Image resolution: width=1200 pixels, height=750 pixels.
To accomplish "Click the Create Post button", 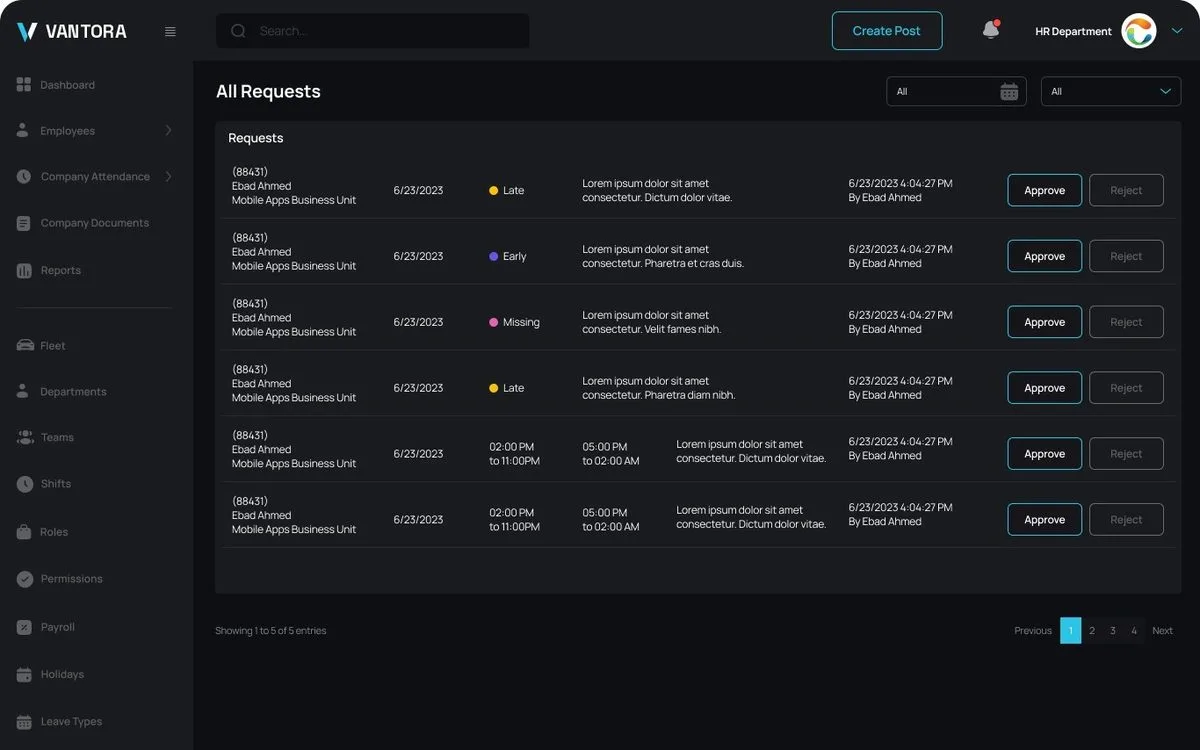I will pyautogui.click(x=887, y=31).
